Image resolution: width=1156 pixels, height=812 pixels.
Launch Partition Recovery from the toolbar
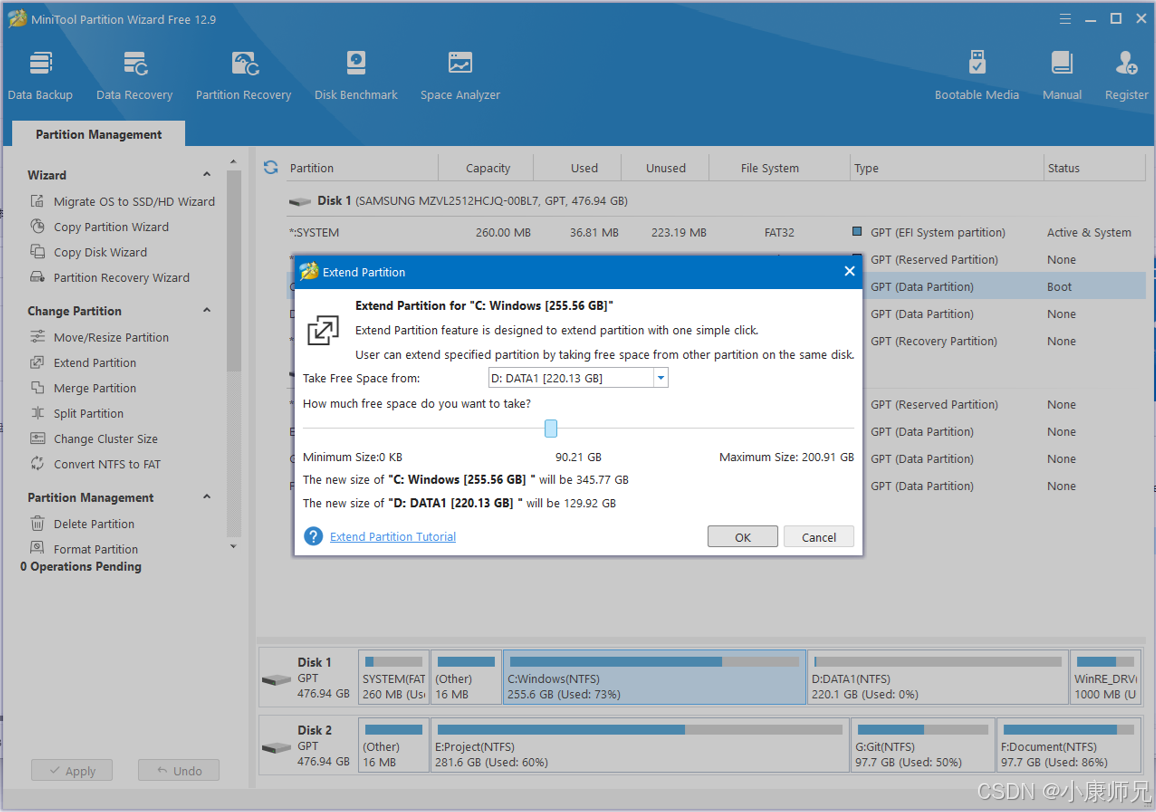click(x=243, y=76)
